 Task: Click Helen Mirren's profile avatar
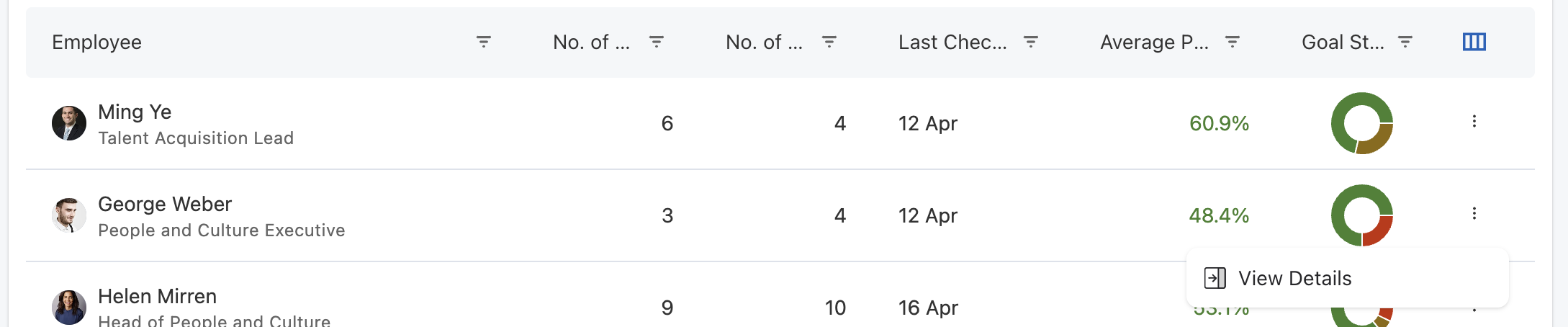click(x=69, y=308)
